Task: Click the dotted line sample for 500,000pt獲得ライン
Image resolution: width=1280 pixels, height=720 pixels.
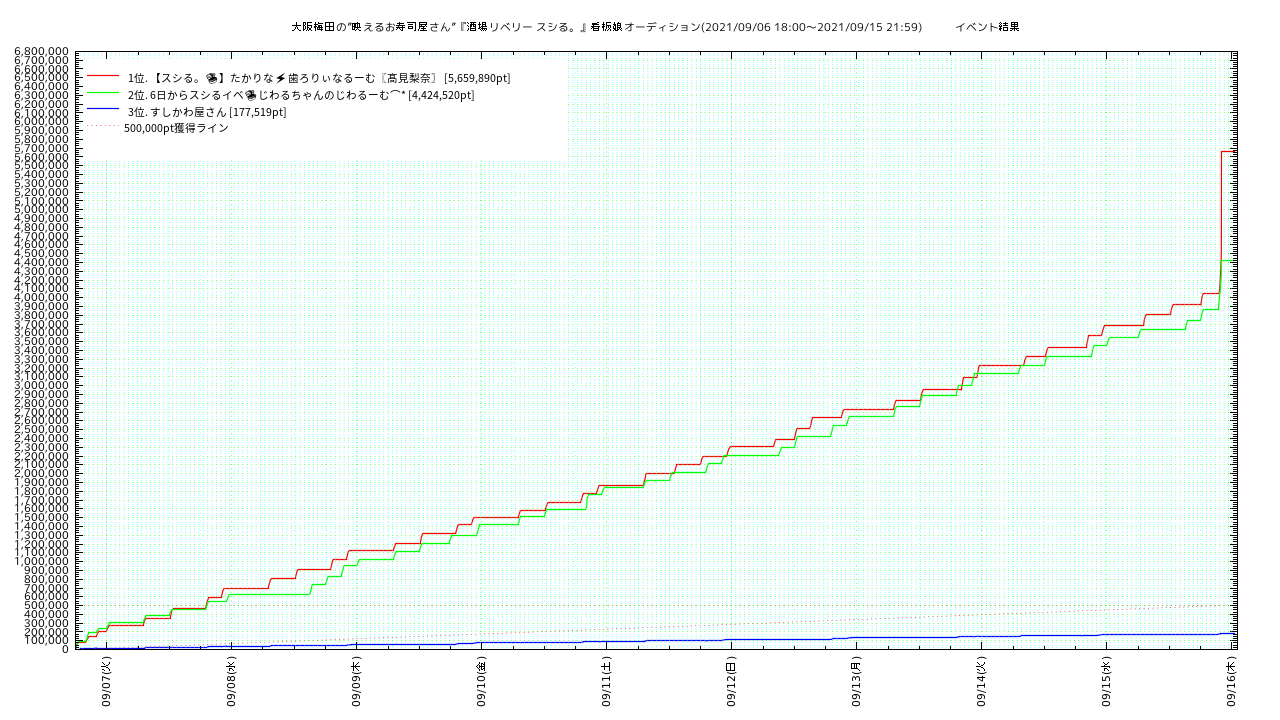Action: [104, 127]
